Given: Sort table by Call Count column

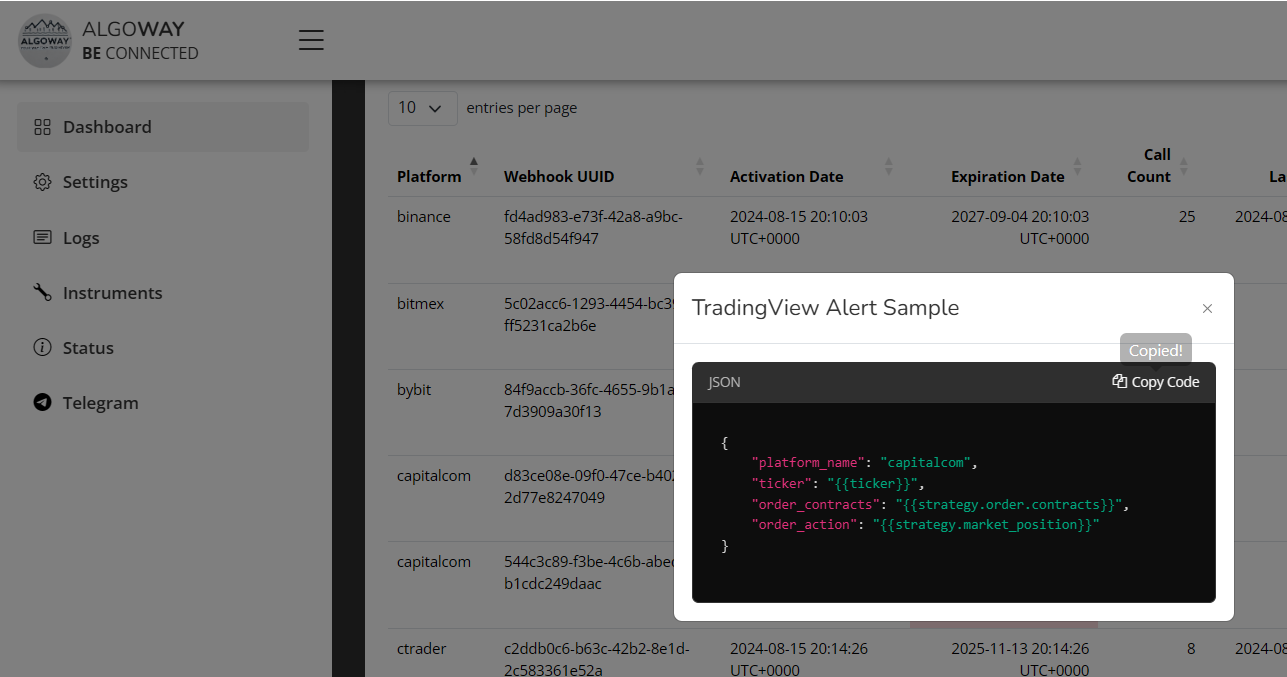Looking at the screenshot, I should point(1149,166).
